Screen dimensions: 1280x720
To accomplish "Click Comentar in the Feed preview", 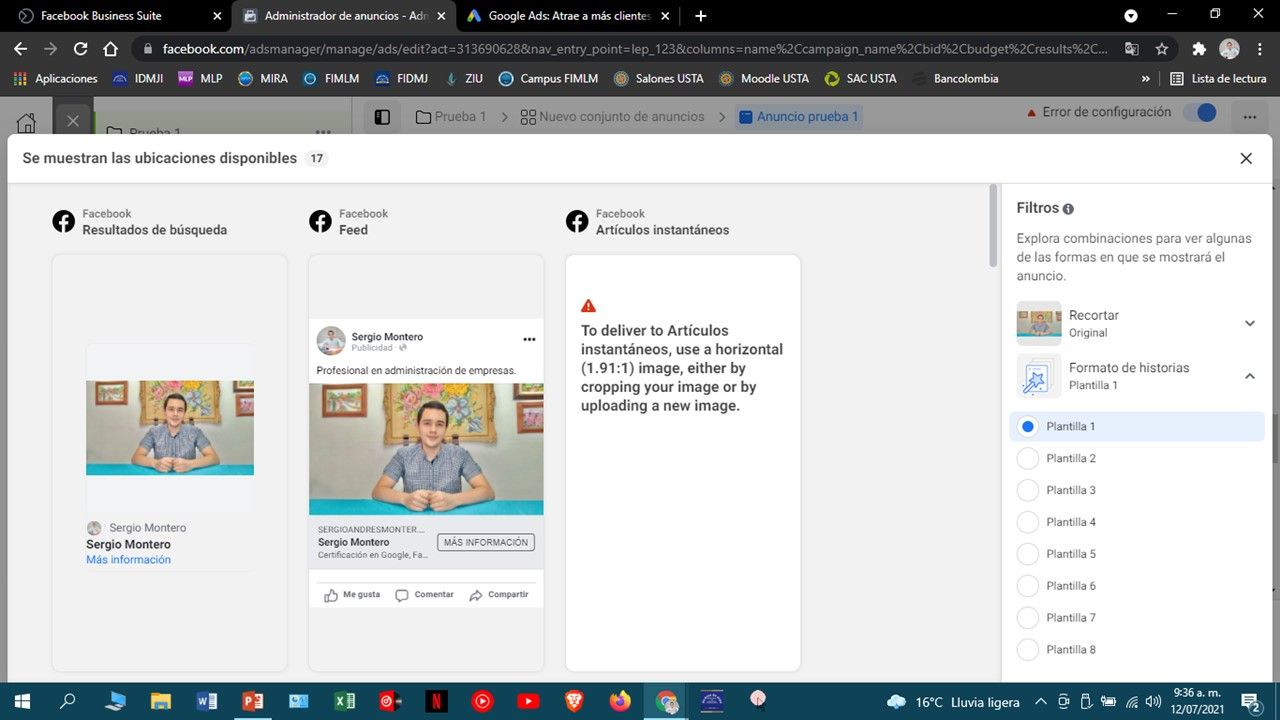I will coord(424,594).
